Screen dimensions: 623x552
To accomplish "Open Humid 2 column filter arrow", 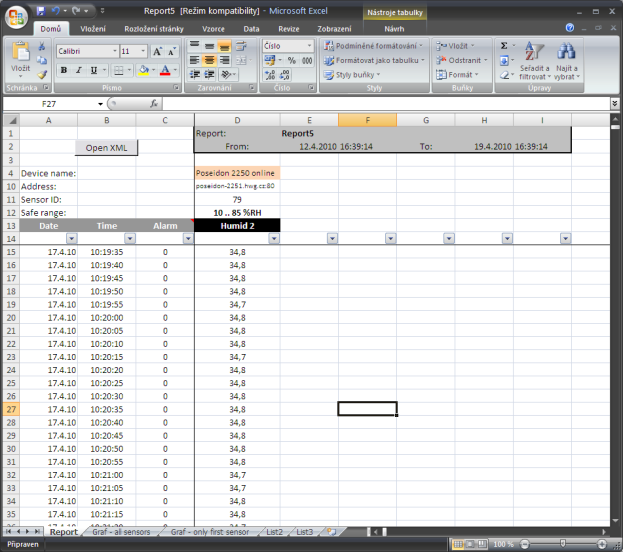I will click(x=273, y=238).
